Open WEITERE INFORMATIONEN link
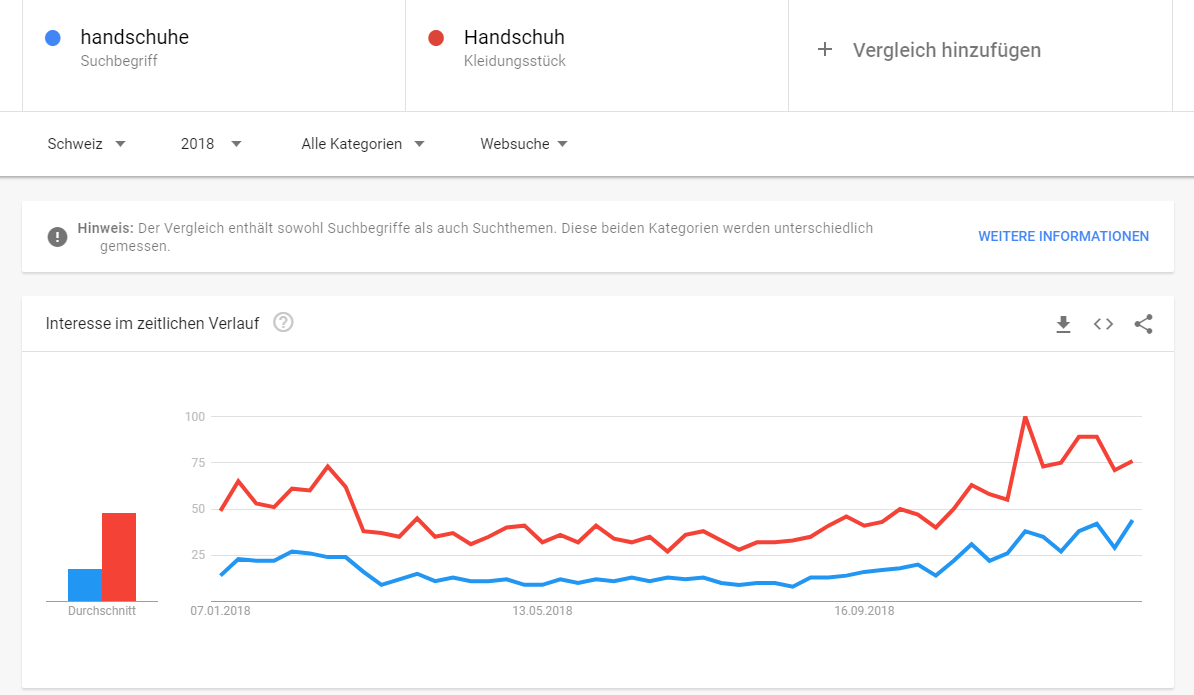The height and width of the screenshot is (695, 1194). [x=1063, y=237]
